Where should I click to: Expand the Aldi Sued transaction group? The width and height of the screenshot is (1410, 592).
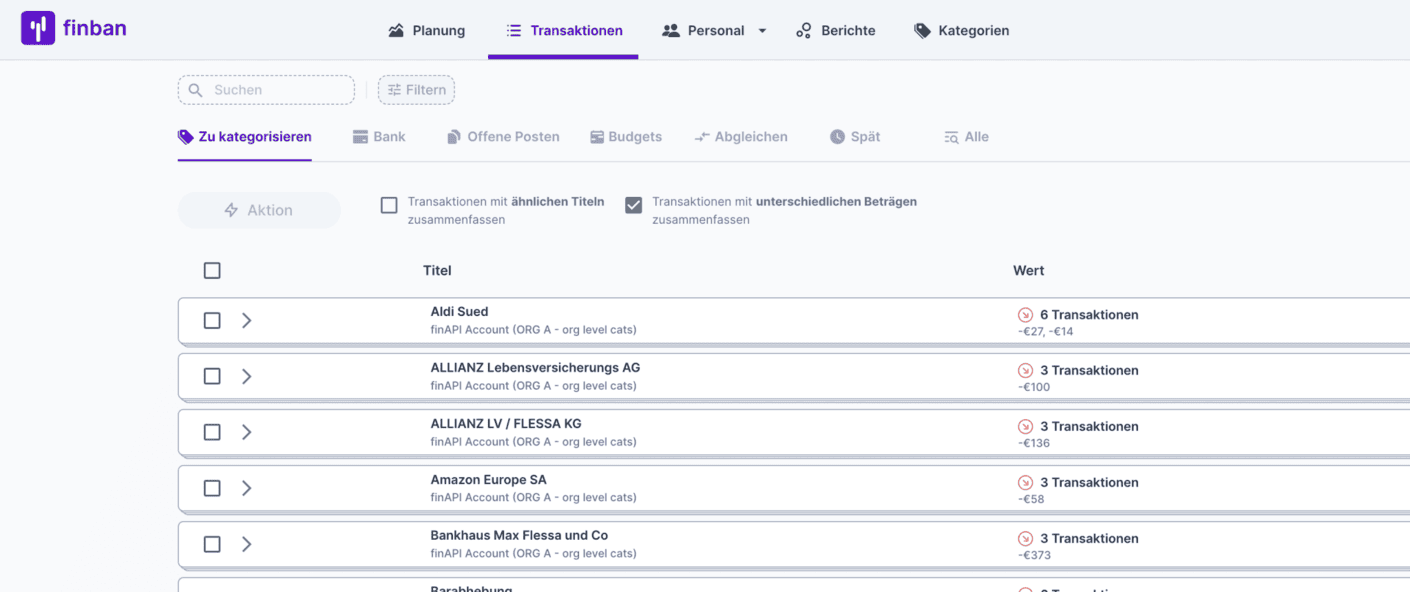coord(247,321)
